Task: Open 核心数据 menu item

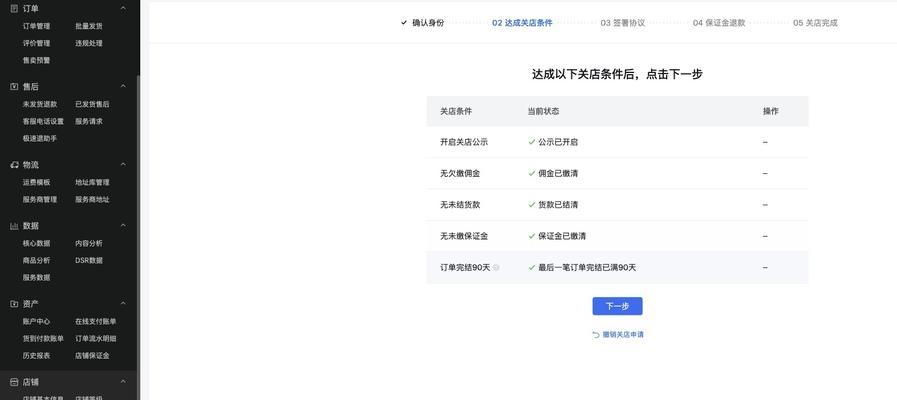Action: click(x=37, y=243)
